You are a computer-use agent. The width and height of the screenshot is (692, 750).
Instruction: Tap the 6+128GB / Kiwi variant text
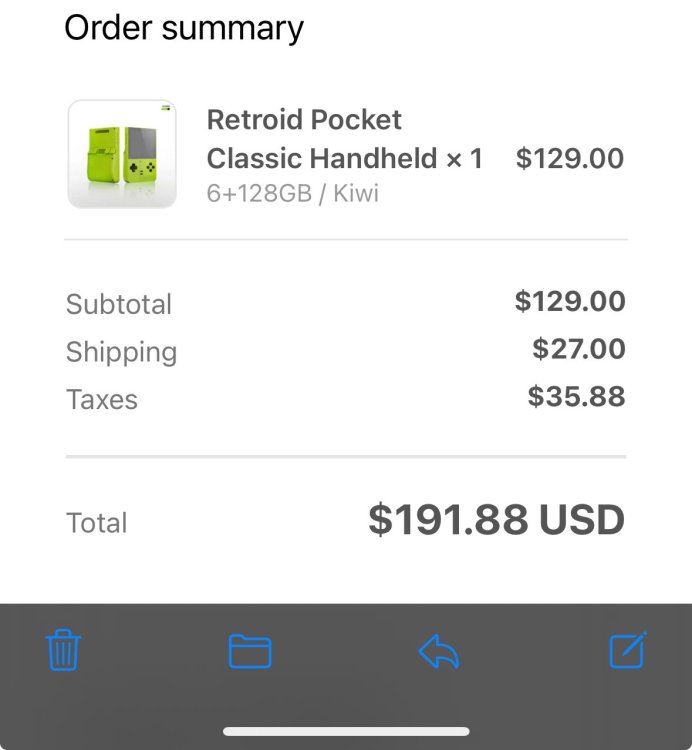coord(292,193)
